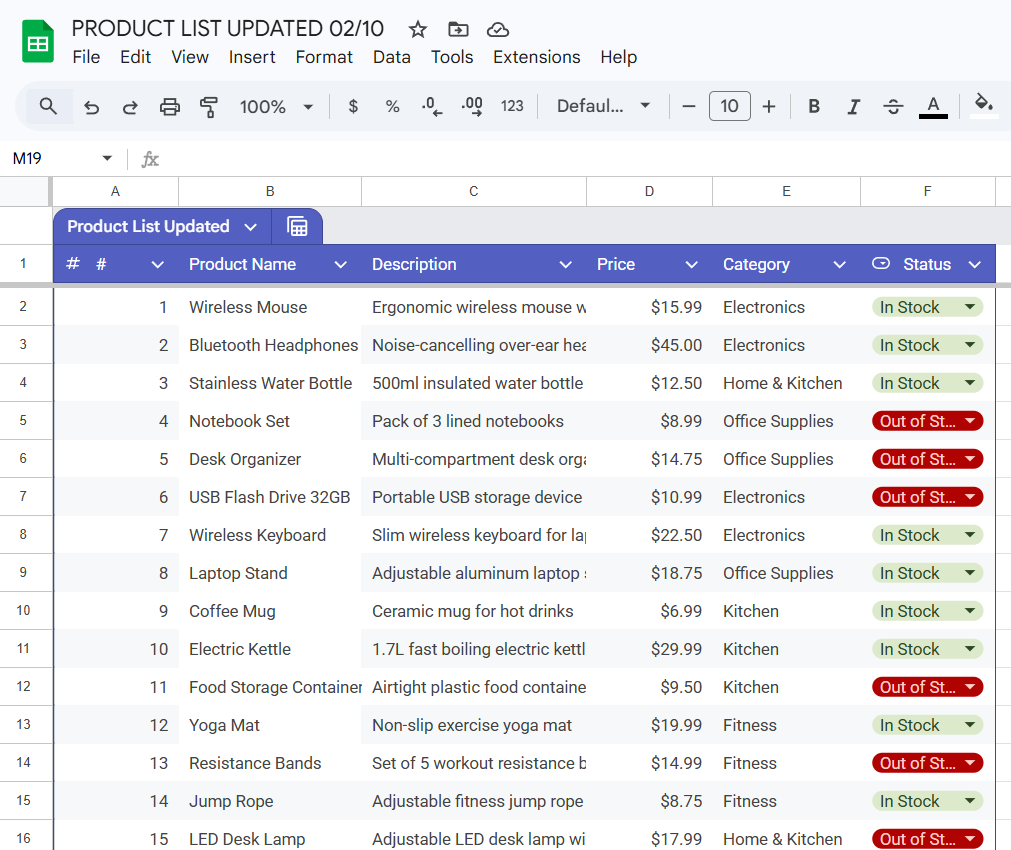Image resolution: width=1011 pixels, height=850 pixels.
Task: Open the Help menu
Action: click(x=618, y=57)
